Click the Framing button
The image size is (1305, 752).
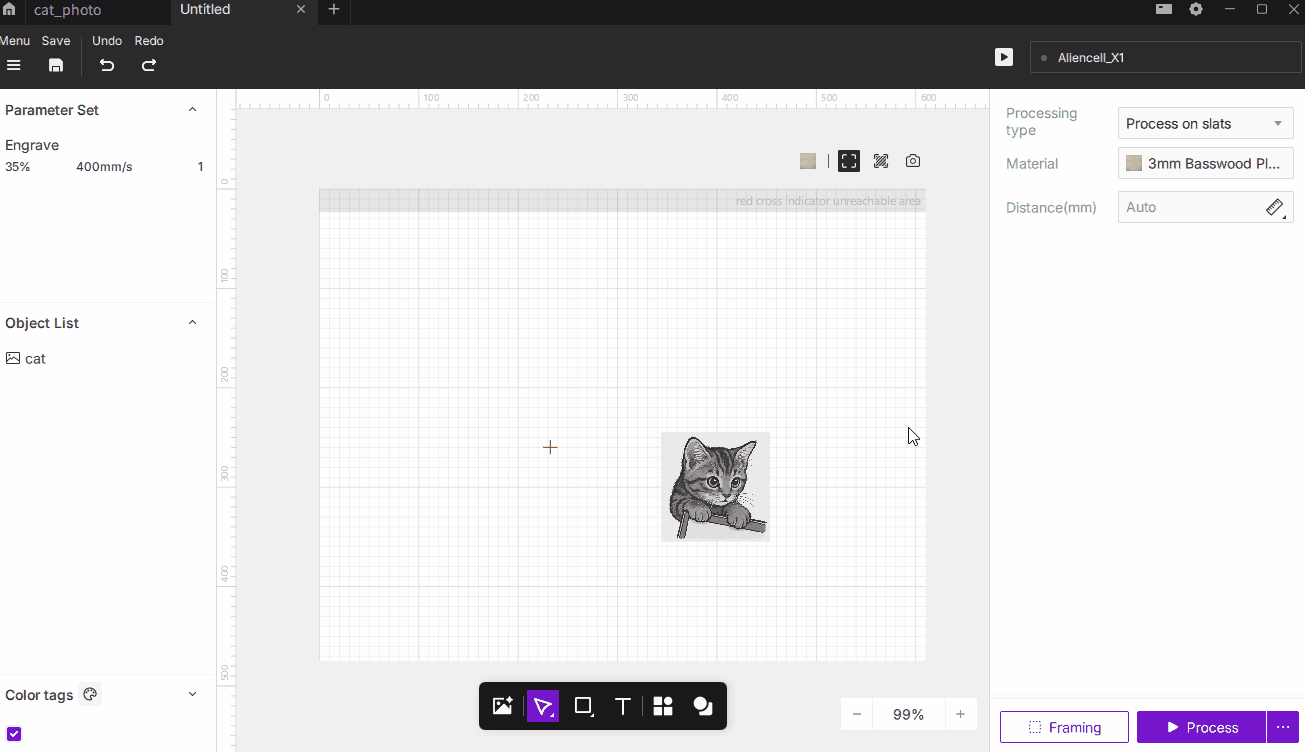1064,727
